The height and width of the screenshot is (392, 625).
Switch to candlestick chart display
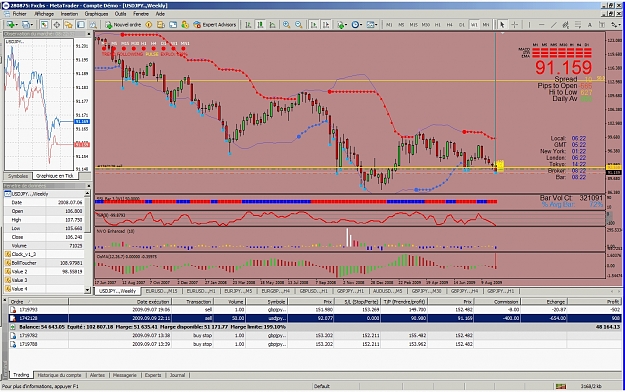[260, 25]
